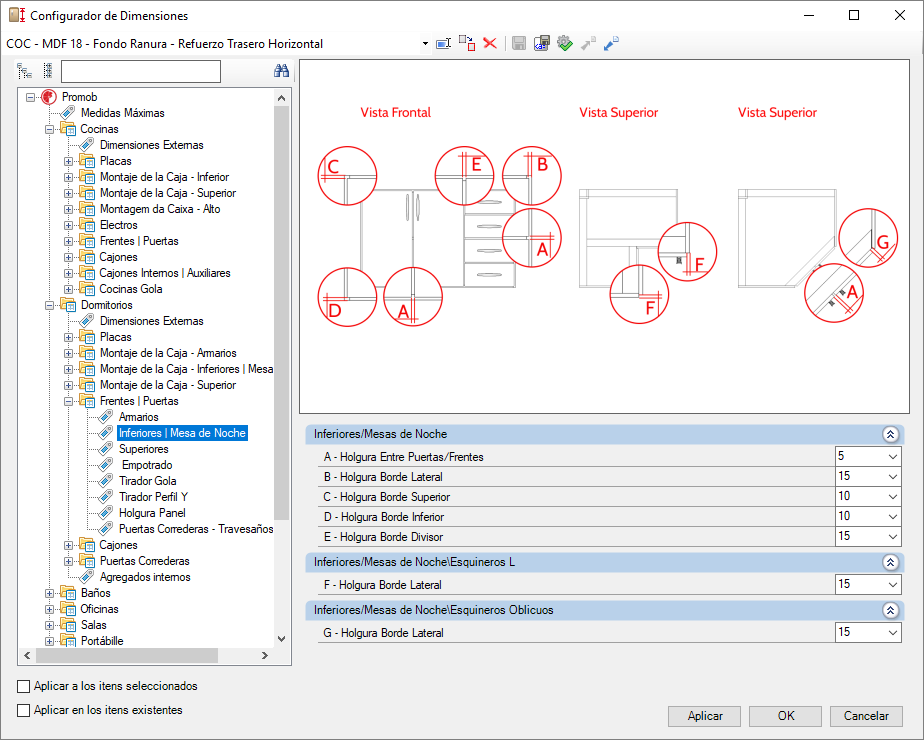Viewport: 924px width, 740px height.
Task: Click the Promob root icon
Action: point(50,97)
